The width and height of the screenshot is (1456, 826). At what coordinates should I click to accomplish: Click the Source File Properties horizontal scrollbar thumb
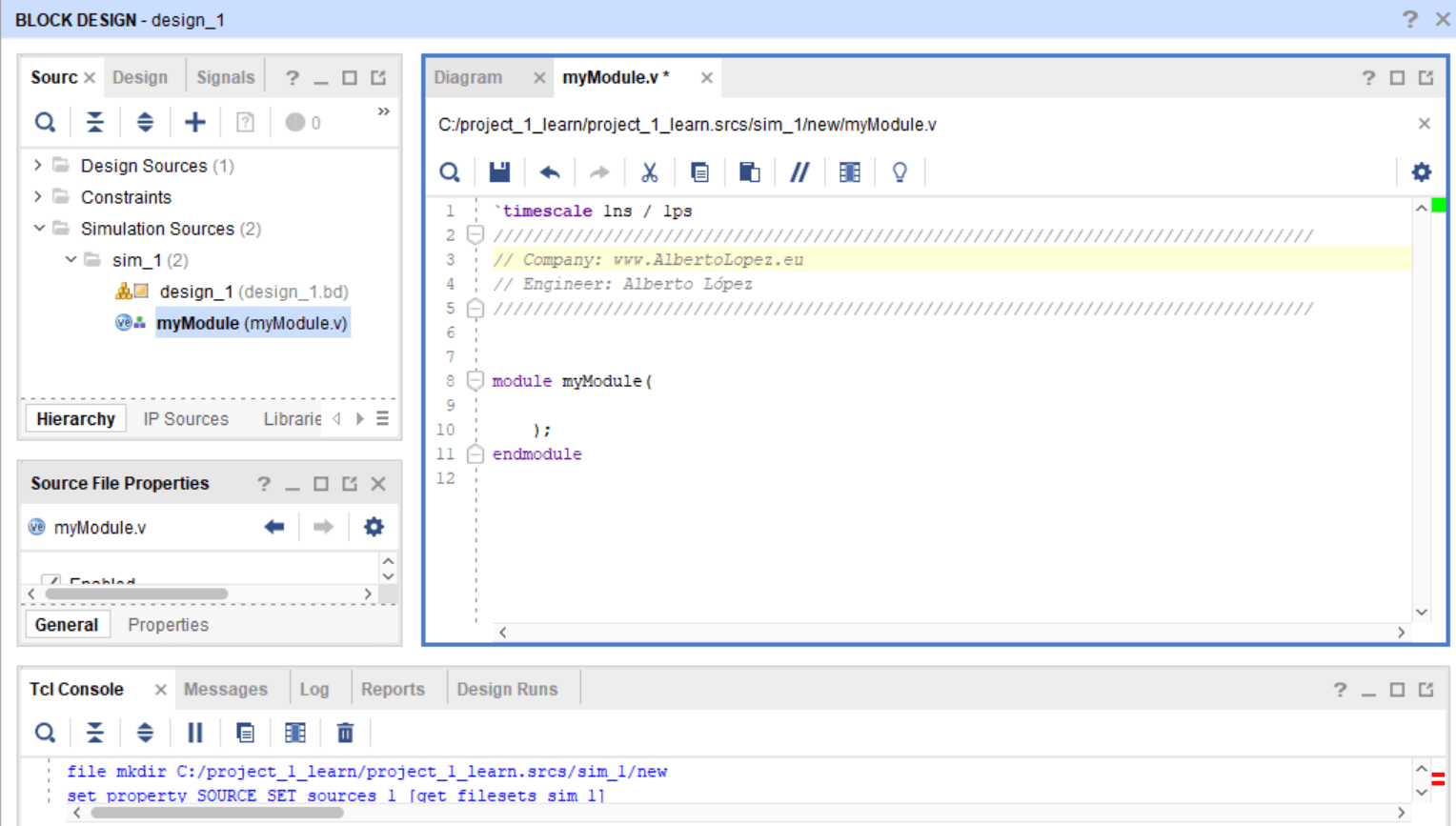pyautogui.click(x=137, y=594)
